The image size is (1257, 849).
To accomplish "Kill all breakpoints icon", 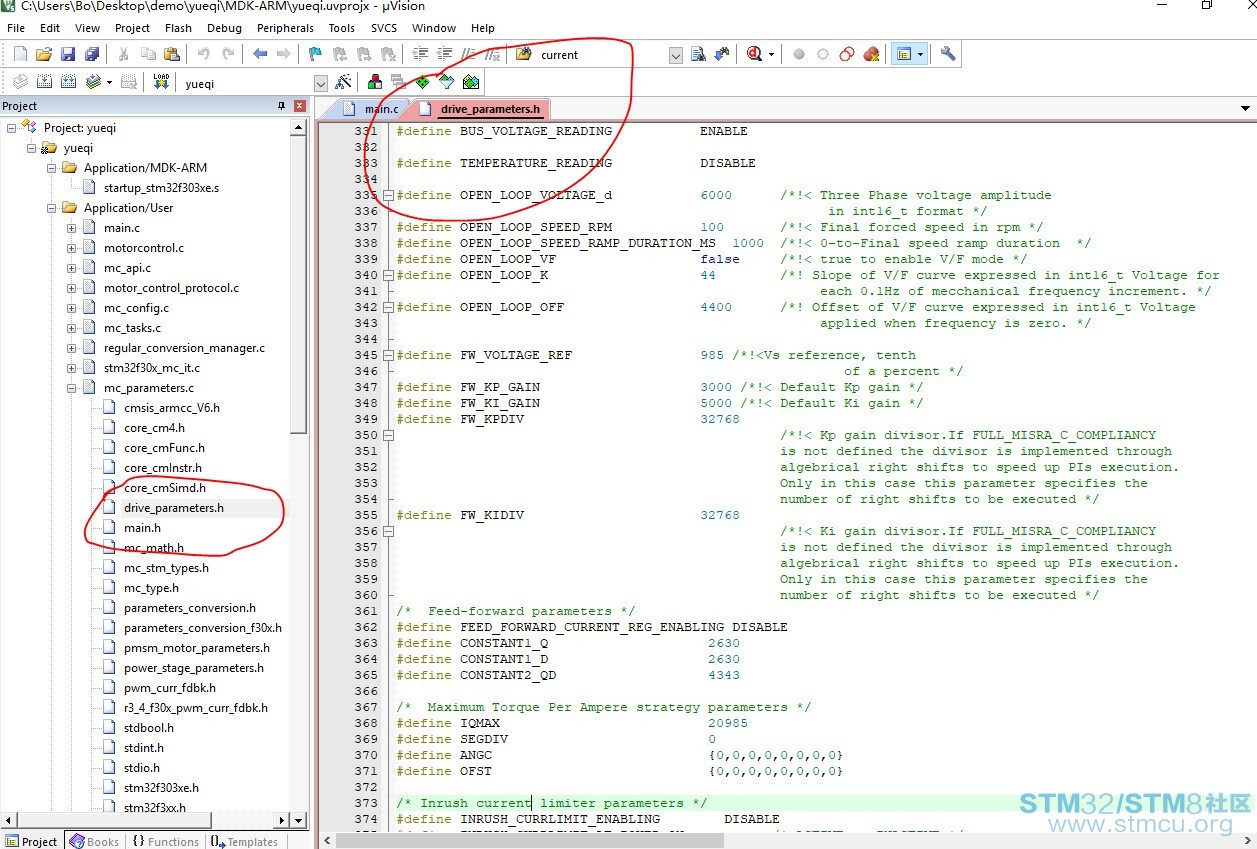I will pyautogui.click(x=871, y=54).
